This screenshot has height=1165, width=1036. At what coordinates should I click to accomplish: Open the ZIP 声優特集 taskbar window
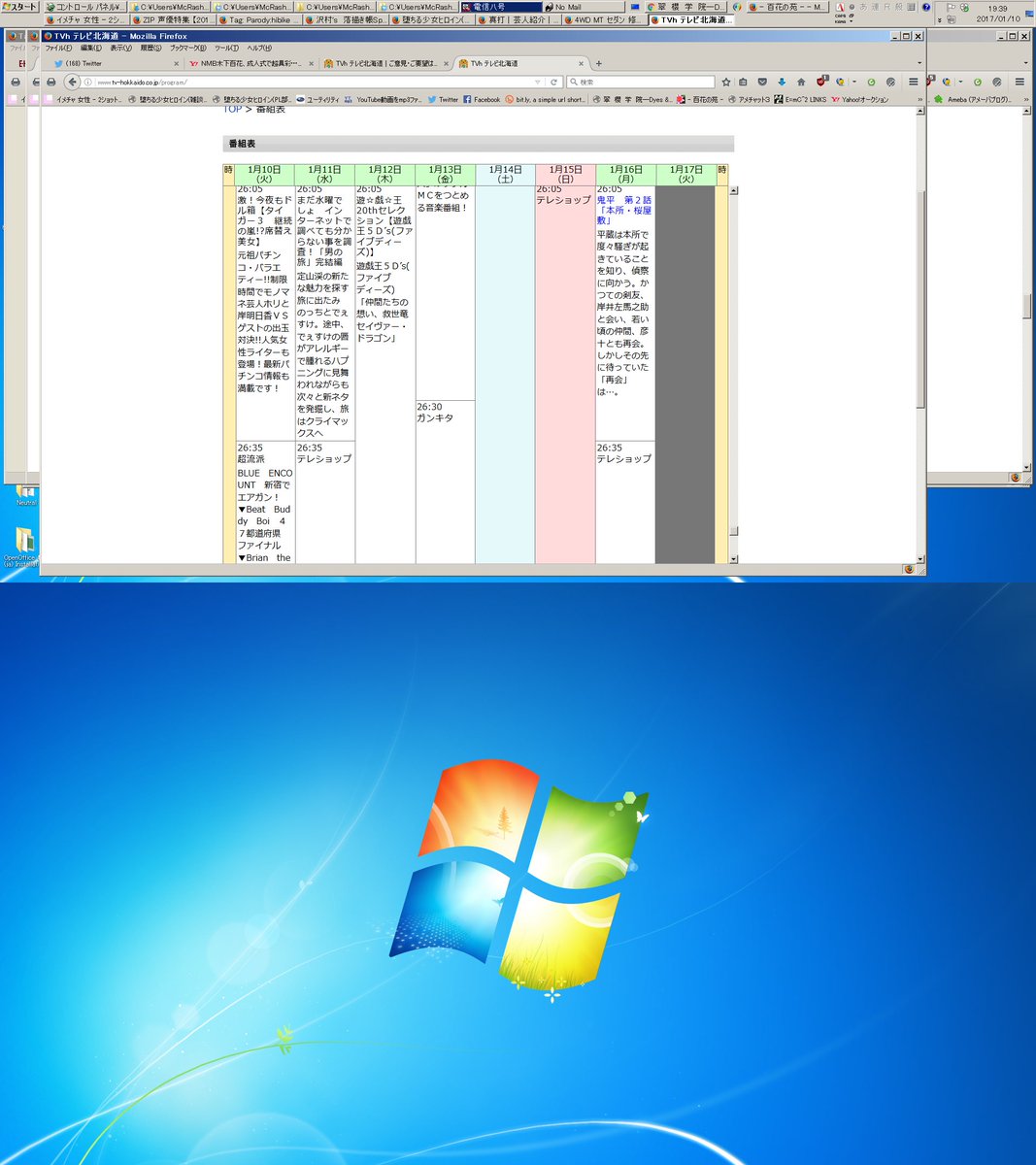click(173, 19)
